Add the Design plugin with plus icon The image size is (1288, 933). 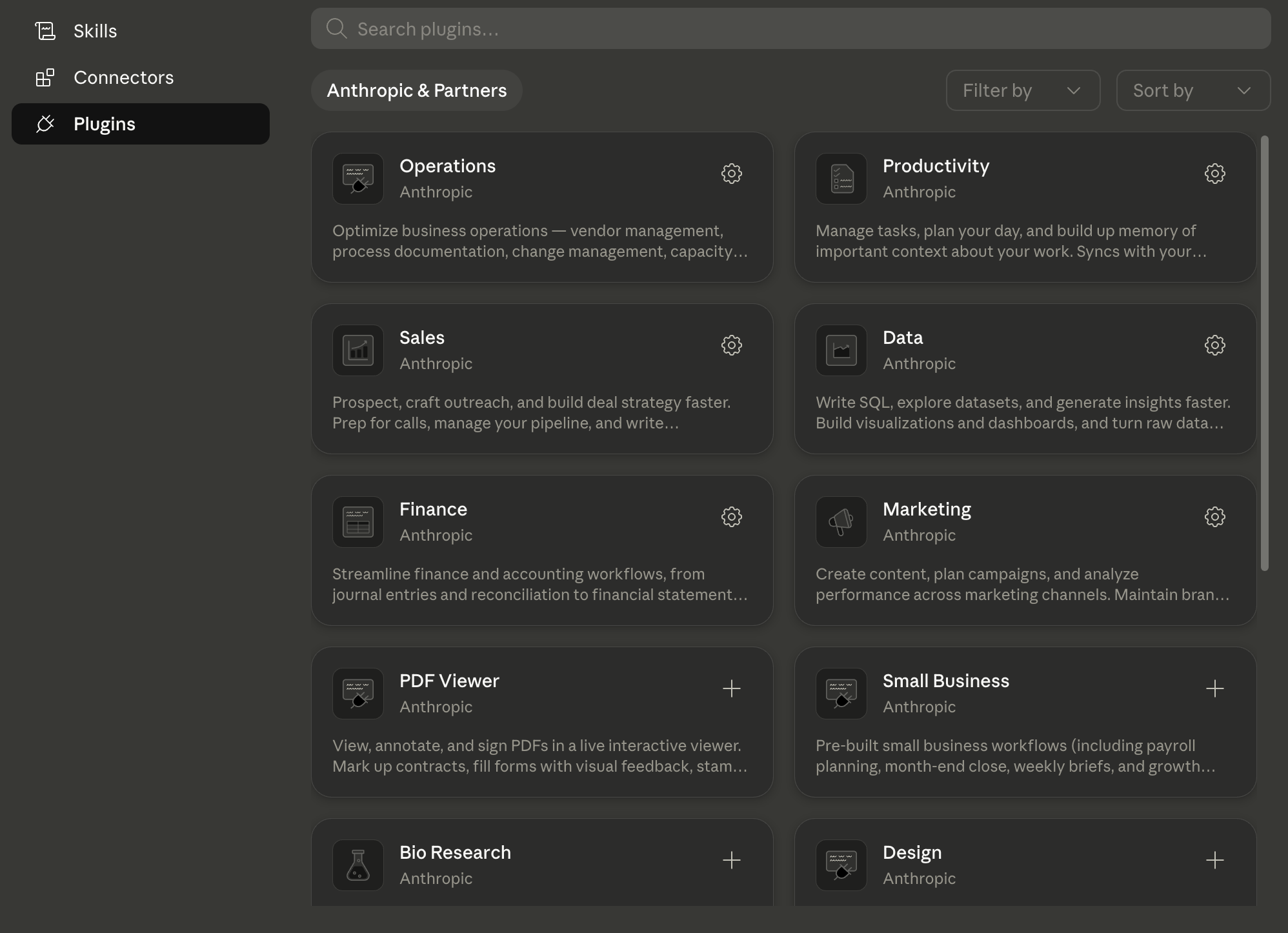(1214, 860)
